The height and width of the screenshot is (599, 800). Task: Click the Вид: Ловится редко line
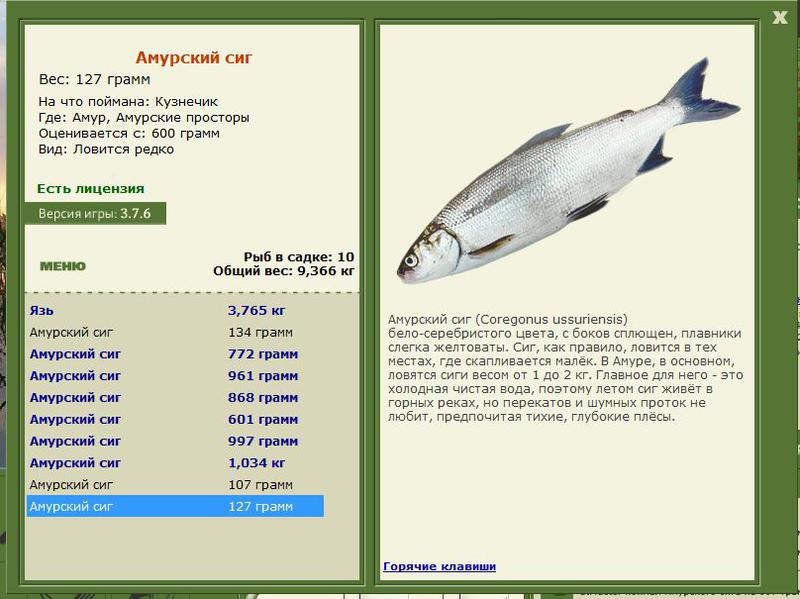[x=106, y=149]
